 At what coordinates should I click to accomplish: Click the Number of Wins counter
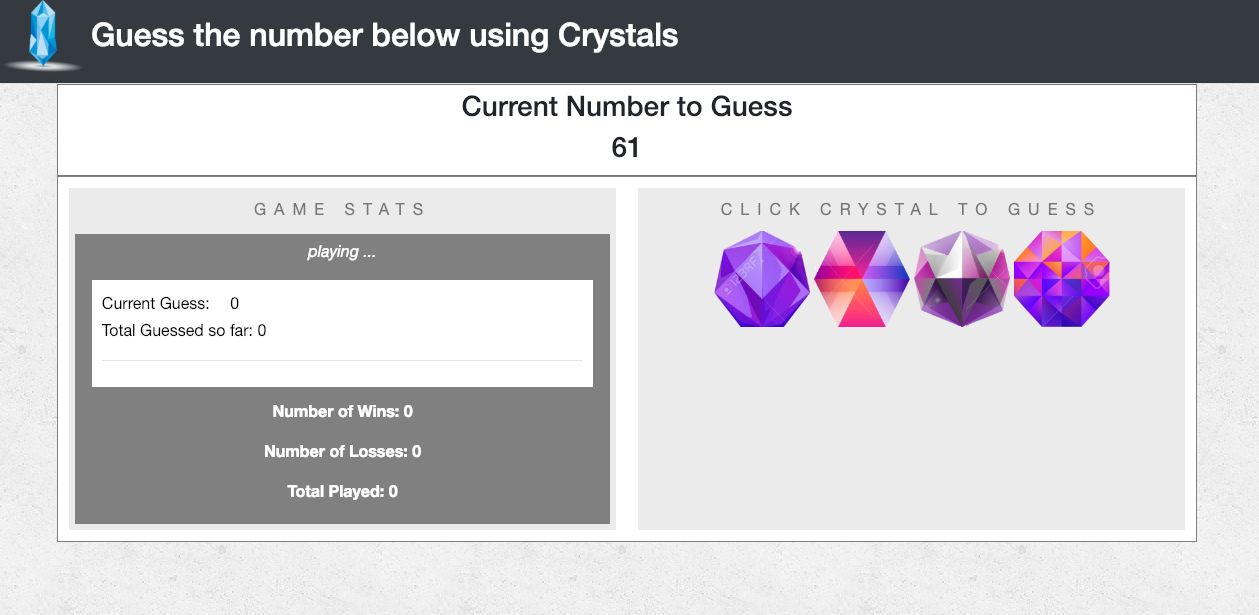pyautogui.click(x=342, y=411)
